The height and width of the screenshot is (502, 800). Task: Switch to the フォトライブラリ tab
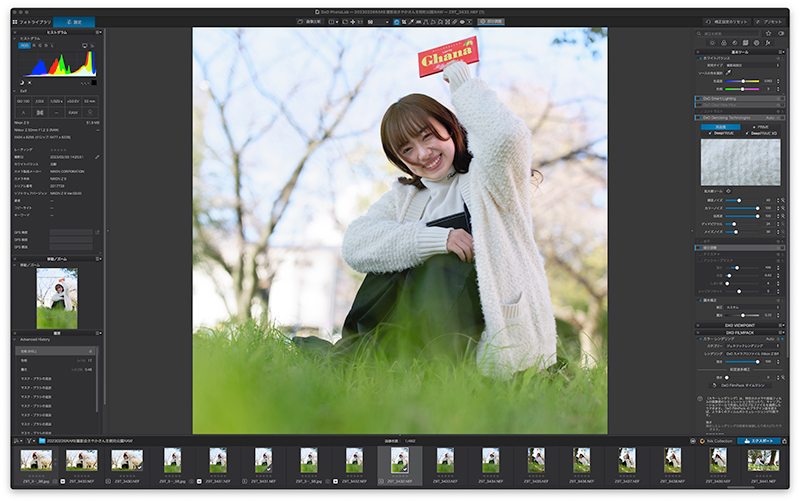tap(32, 22)
